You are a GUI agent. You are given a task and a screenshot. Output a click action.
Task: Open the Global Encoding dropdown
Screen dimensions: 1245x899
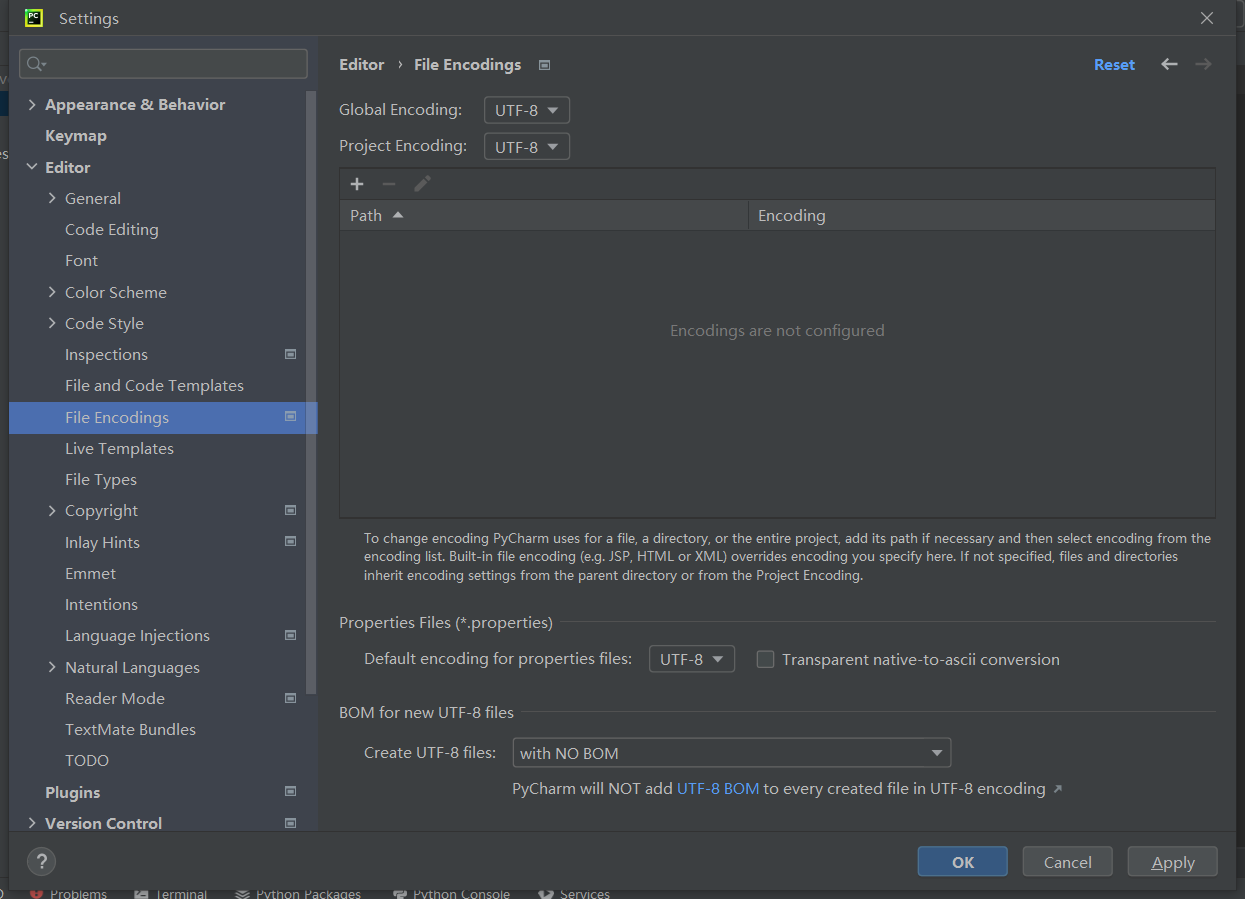pos(527,110)
